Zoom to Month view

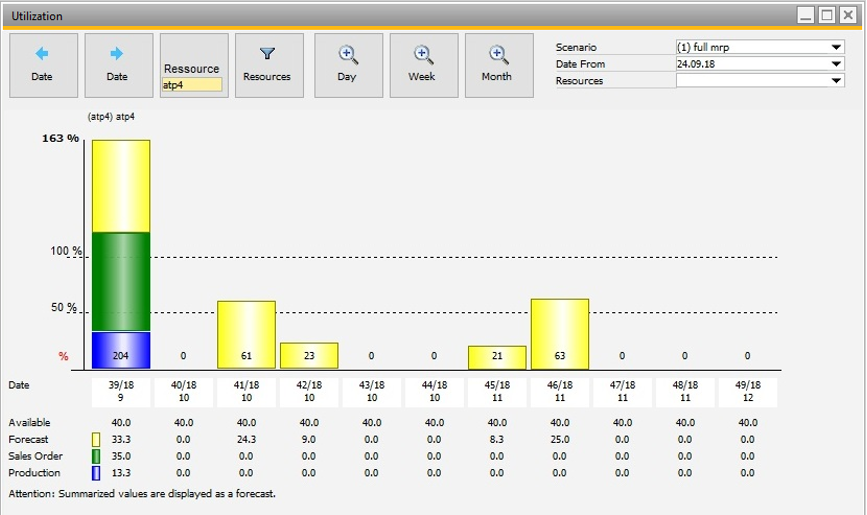497,65
